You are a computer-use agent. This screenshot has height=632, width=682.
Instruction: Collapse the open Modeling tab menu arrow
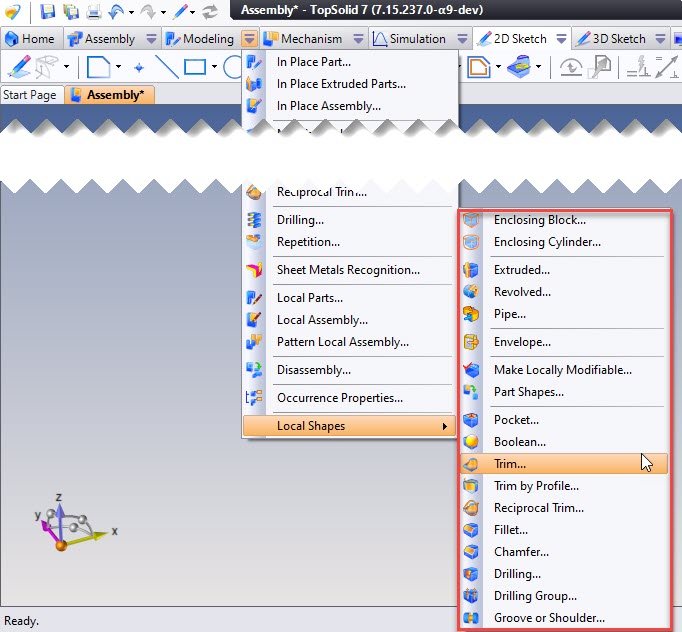tap(249, 39)
